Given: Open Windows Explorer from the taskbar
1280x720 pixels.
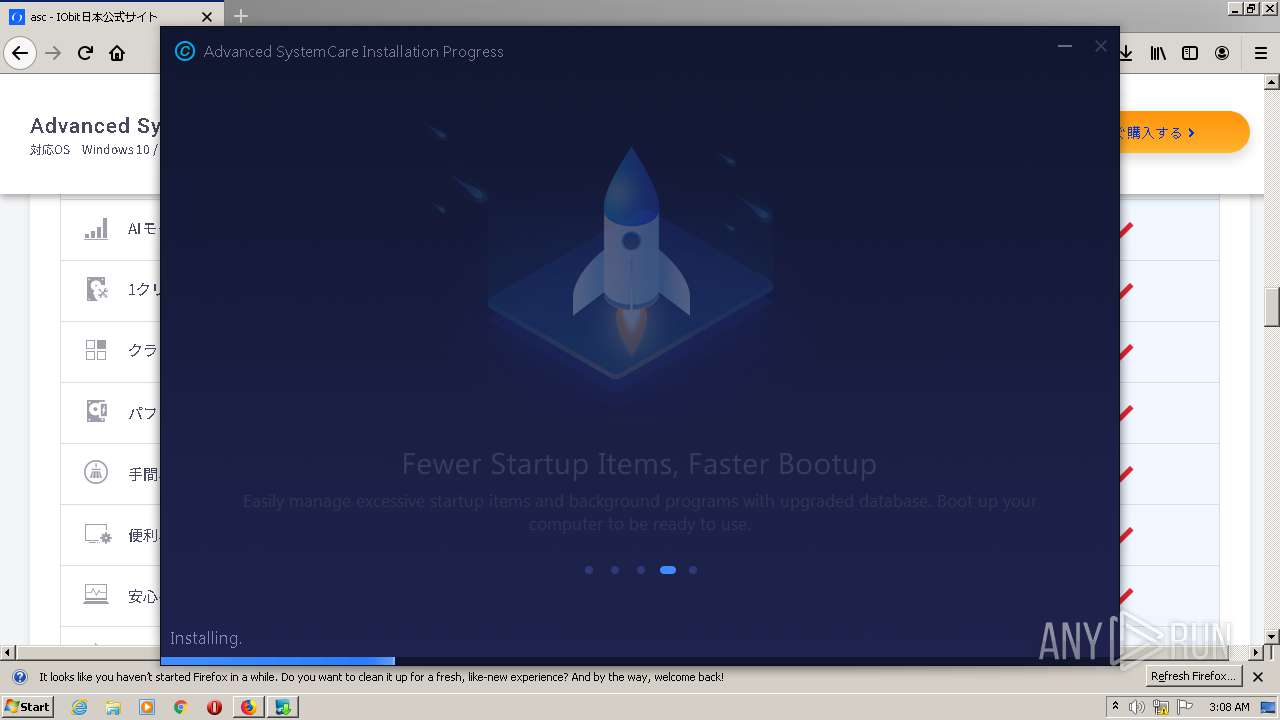Looking at the screenshot, I should (113, 707).
